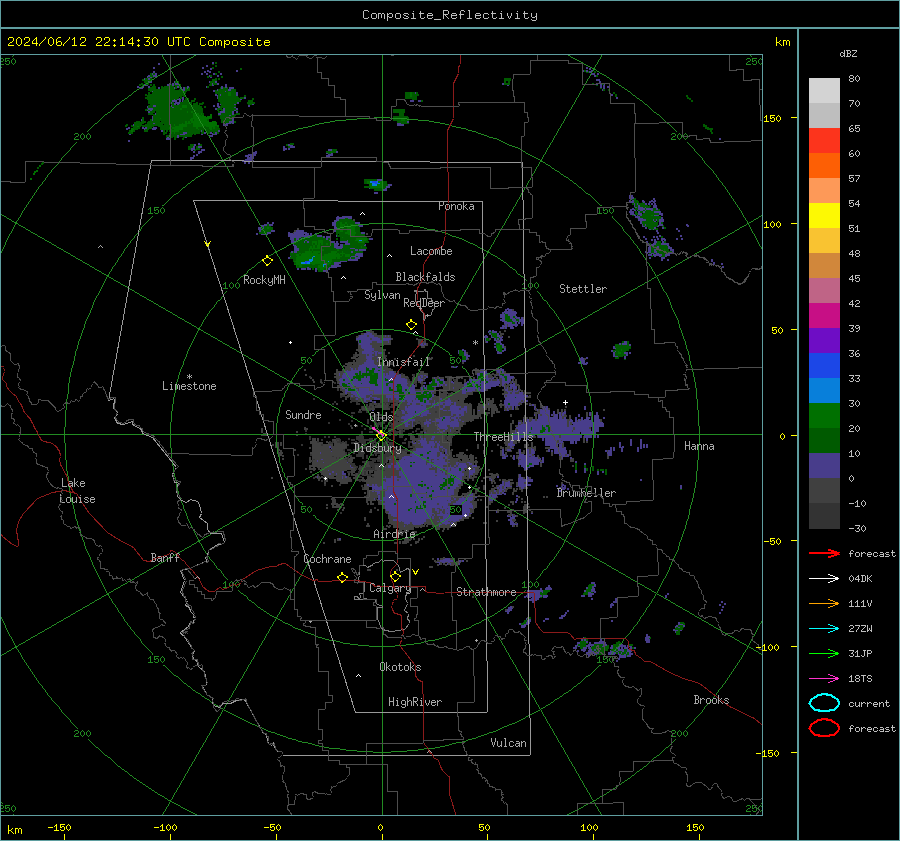Image resolution: width=900 pixels, height=841 pixels.
Task: Click the orange 111V arrow legend icon
Action: point(824,603)
